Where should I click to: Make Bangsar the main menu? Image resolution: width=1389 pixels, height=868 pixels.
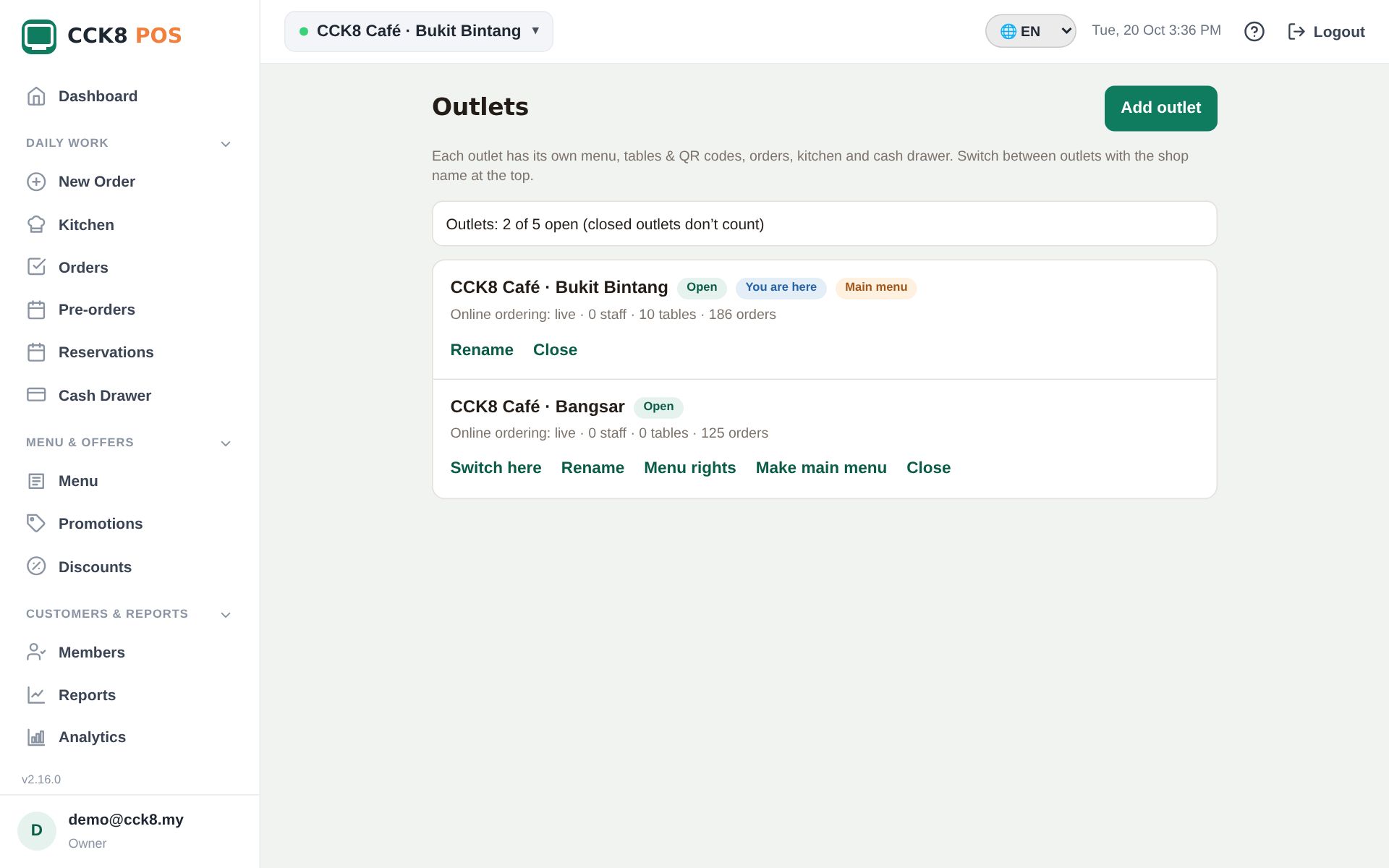click(x=821, y=468)
